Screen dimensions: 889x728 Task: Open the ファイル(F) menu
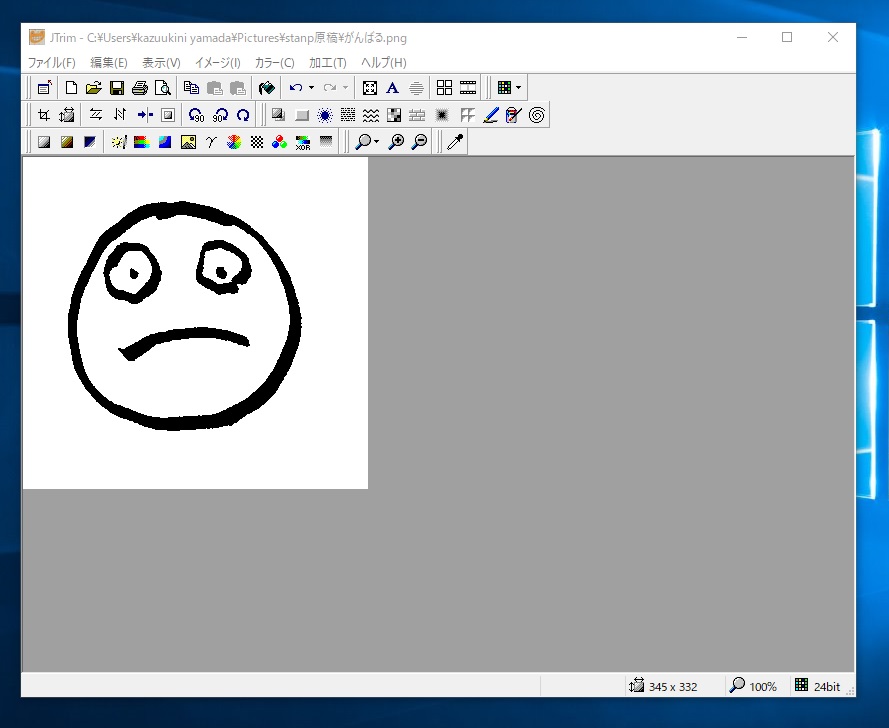(51, 63)
